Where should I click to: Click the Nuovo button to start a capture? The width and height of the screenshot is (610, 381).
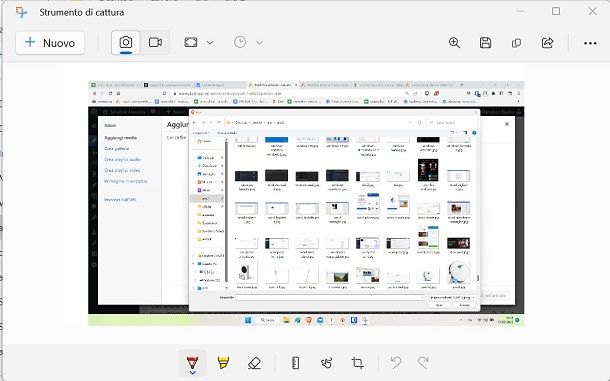click(50, 42)
